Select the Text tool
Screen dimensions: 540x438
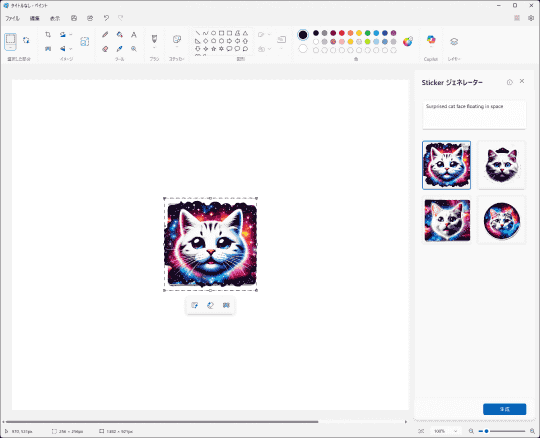134,34
